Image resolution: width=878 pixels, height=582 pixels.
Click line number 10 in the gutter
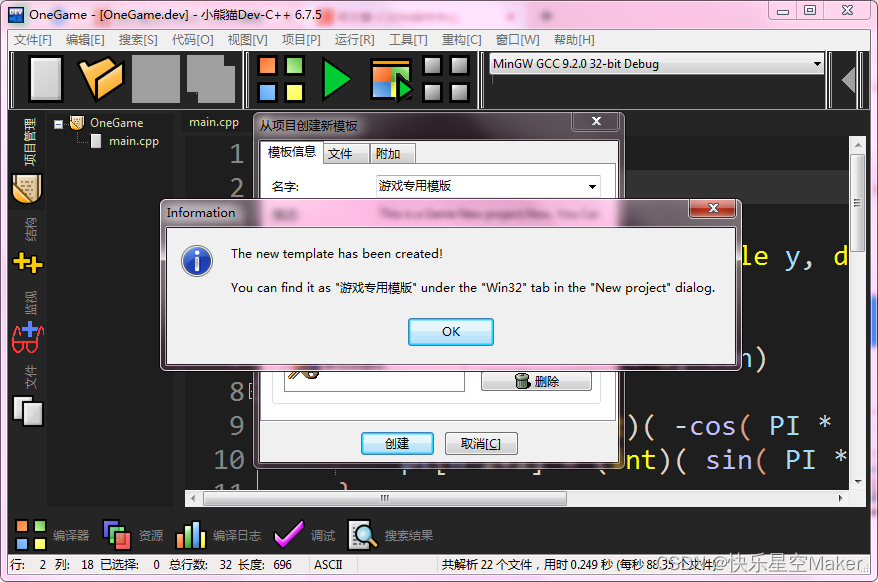coord(230,460)
